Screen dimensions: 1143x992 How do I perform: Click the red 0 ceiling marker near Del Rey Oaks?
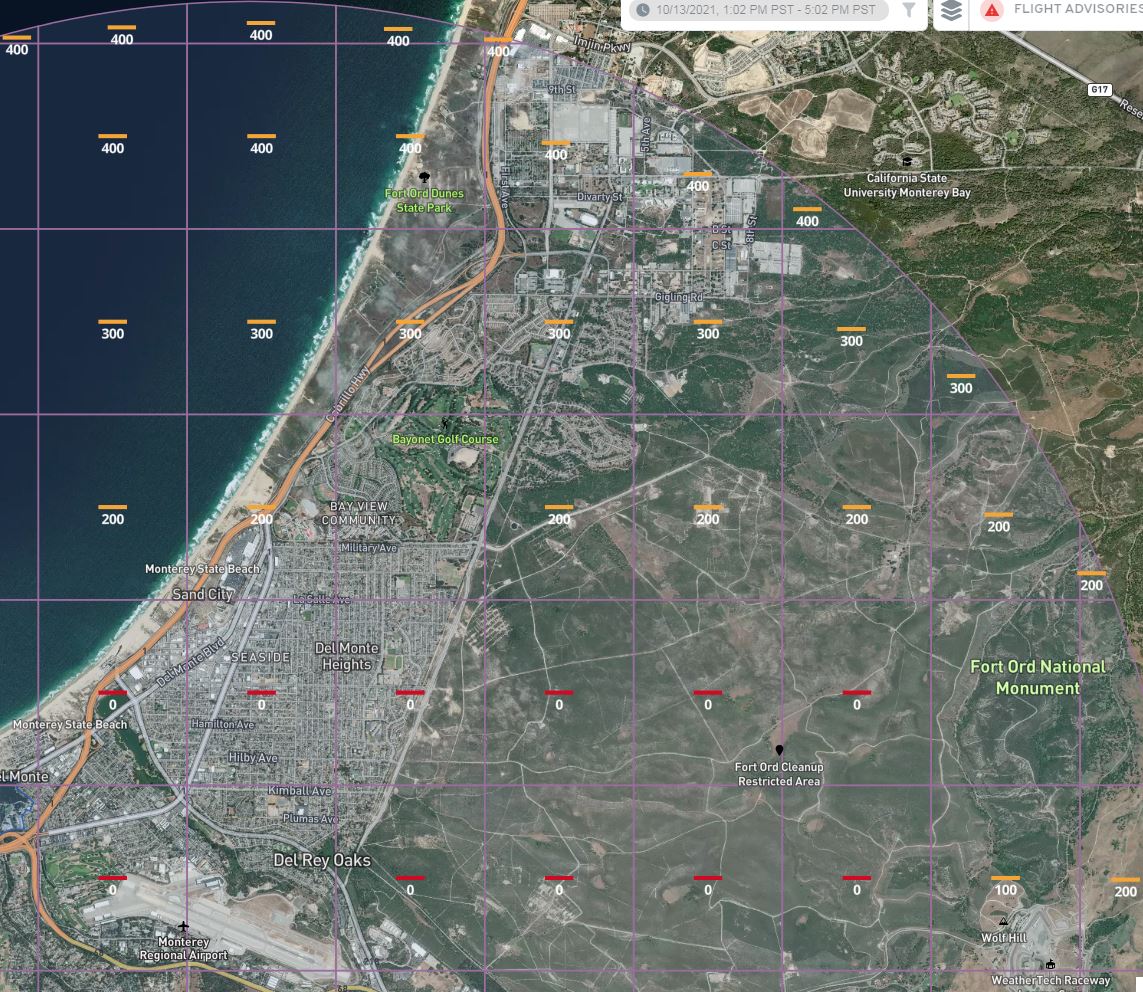409,882
